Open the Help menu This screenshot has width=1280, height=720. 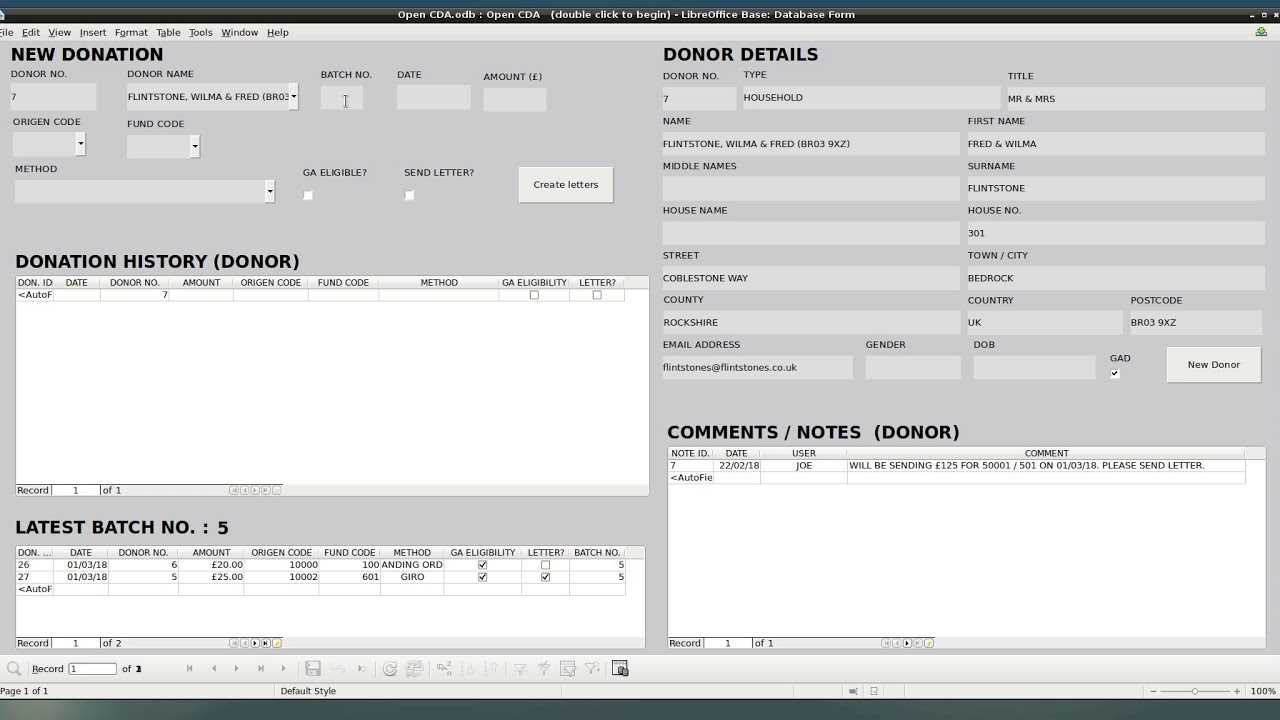click(x=278, y=33)
